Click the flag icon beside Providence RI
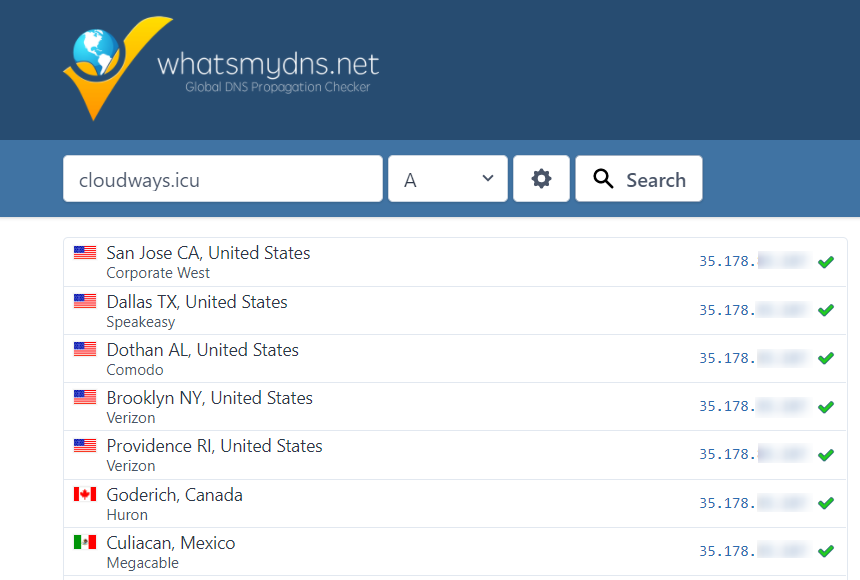This screenshot has height=580, width=860. click(x=85, y=446)
